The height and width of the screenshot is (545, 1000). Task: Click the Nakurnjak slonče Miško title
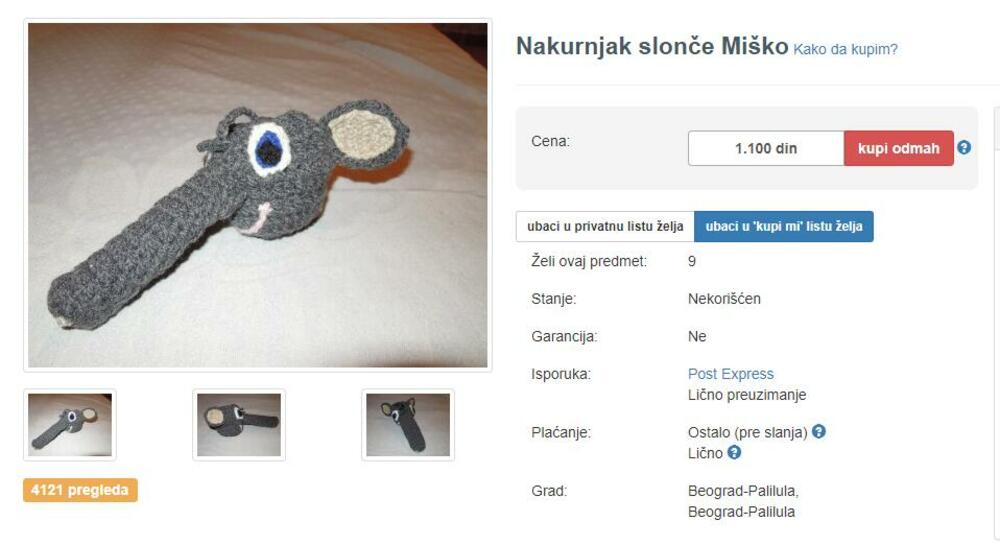[652, 47]
